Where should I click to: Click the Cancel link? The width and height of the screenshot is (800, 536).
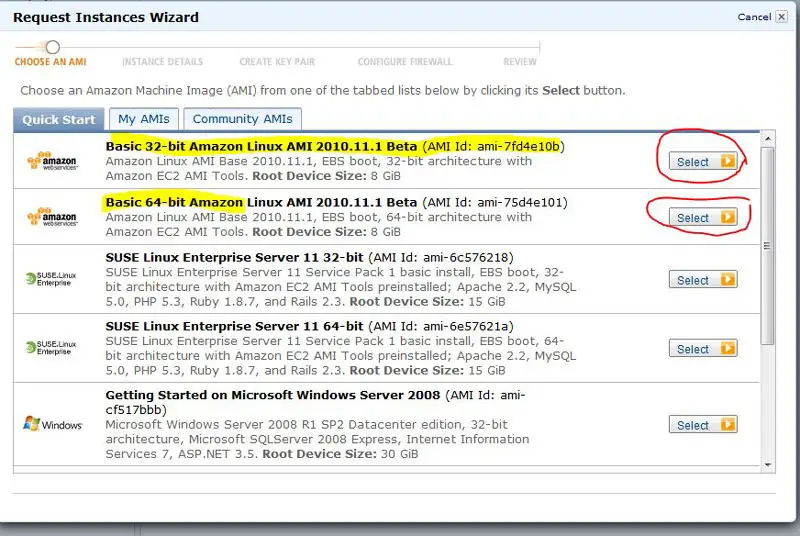coord(754,17)
